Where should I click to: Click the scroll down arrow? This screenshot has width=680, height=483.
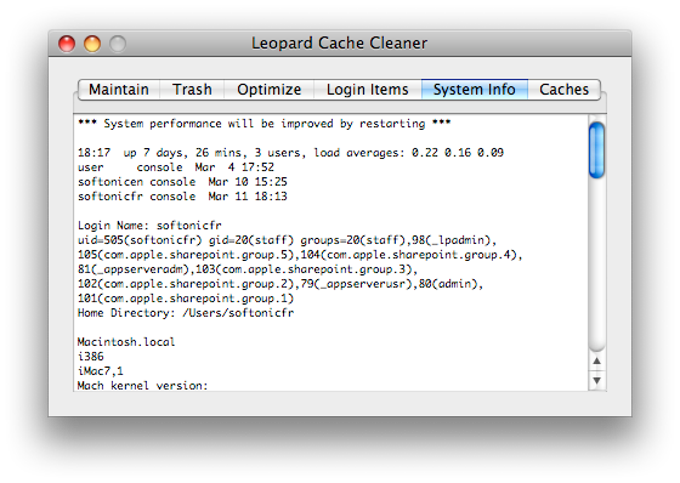(x=597, y=380)
